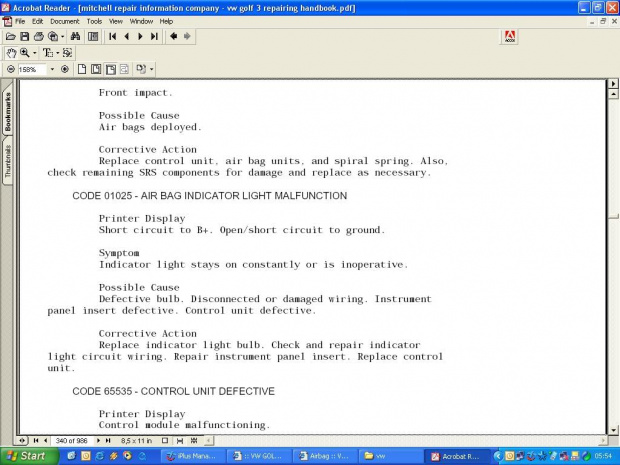
Task: Open a file with the folder icon
Action: tap(11, 37)
